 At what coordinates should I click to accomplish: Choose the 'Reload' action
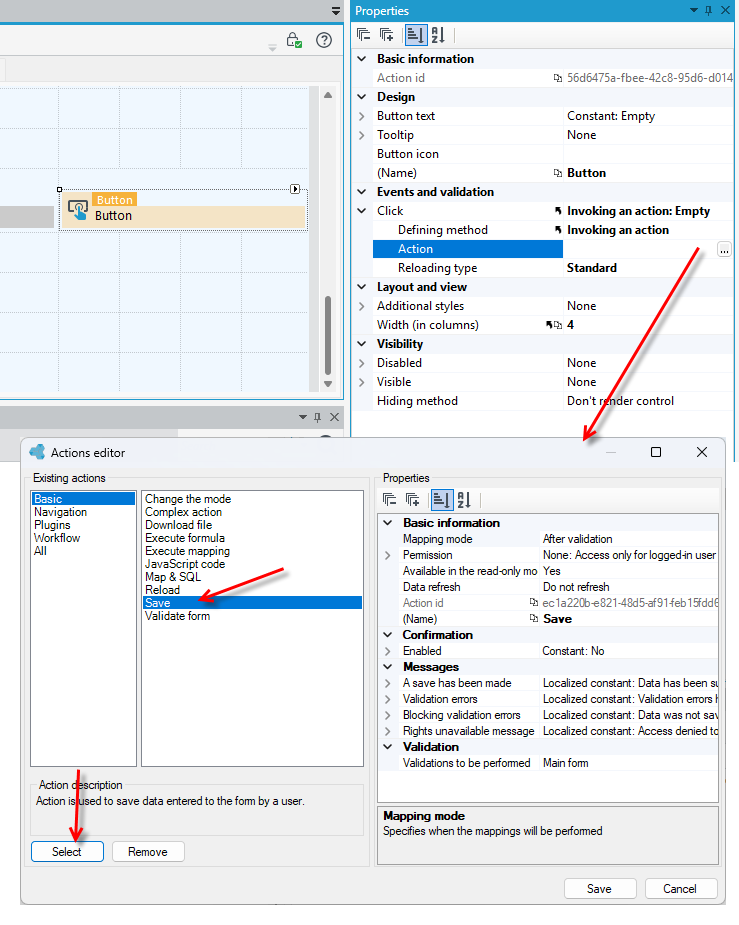coord(252,589)
